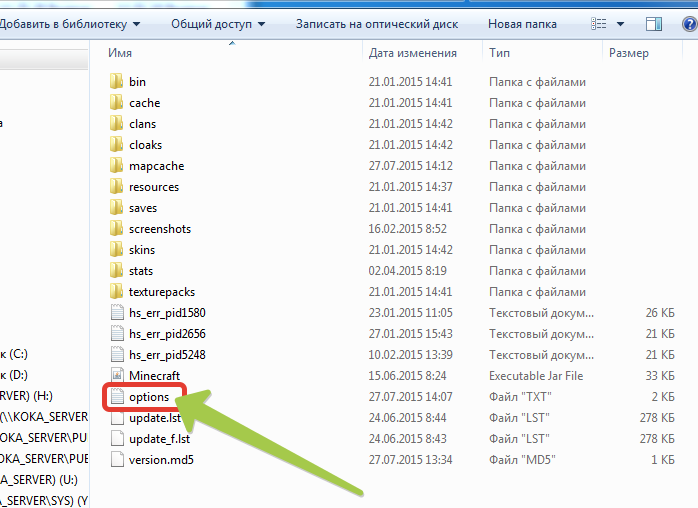Click the screenshots folder icon
This screenshot has width=698, height=508.
coord(116,229)
